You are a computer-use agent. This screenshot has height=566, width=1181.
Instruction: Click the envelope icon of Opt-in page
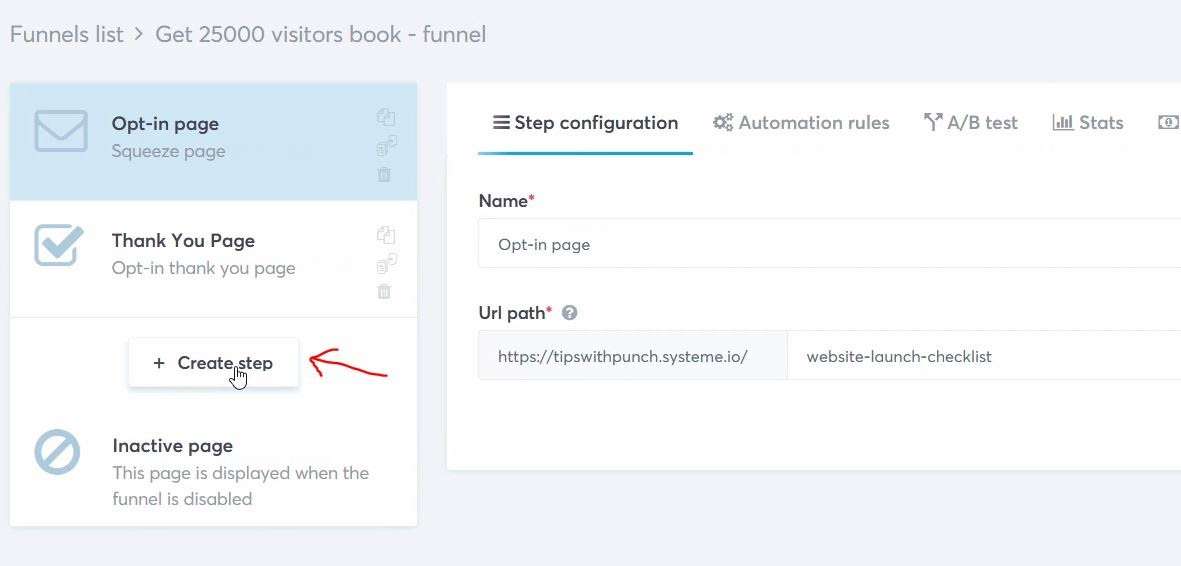tap(61, 131)
